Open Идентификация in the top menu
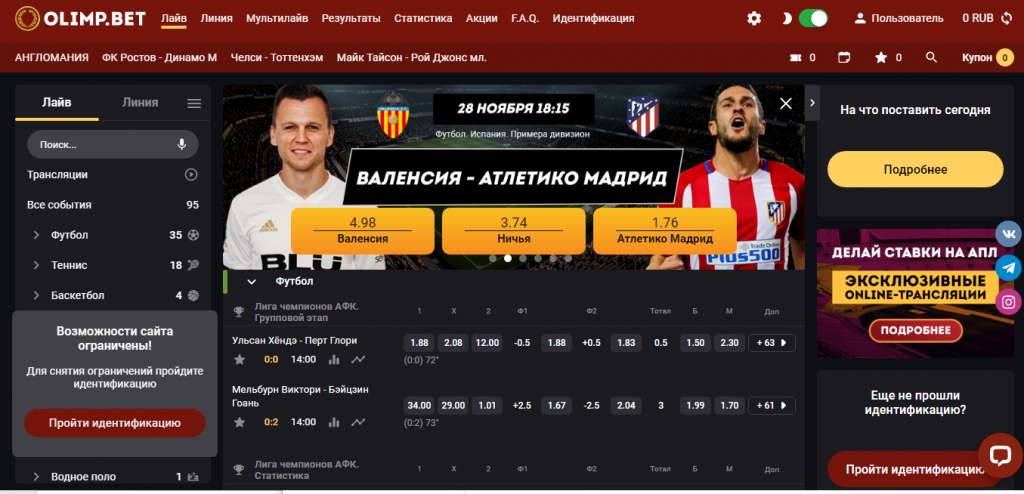This screenshot has width=1024, height=494. coord(593,18)
